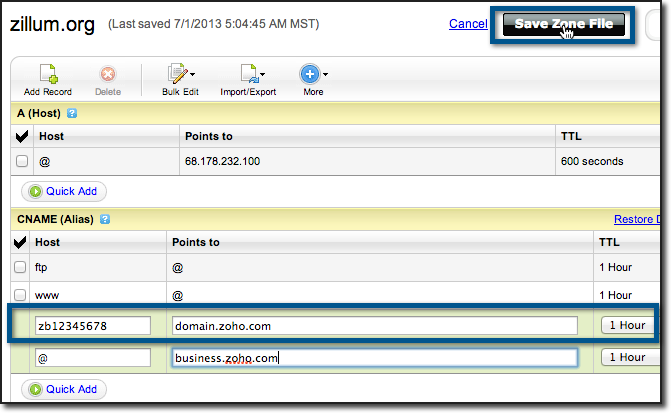
Task: Click green arrow icon in A section Quick Add
Action: tap(36, 191)
